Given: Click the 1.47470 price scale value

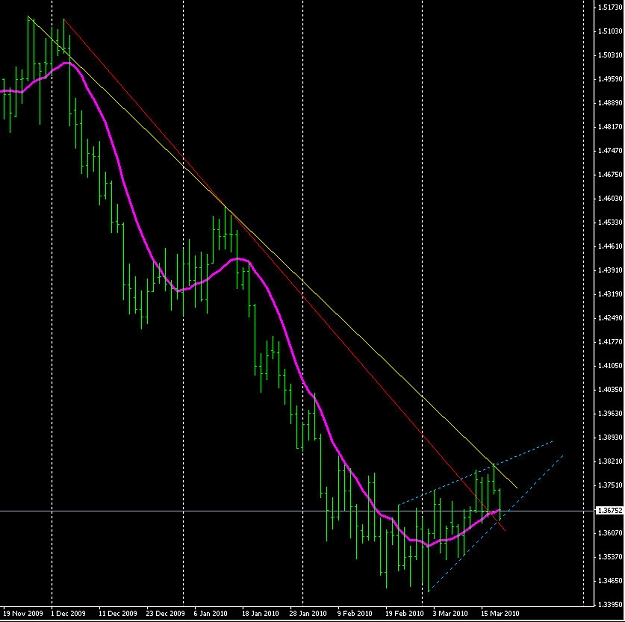Looking at the screenshot, I should pos(610,151).
